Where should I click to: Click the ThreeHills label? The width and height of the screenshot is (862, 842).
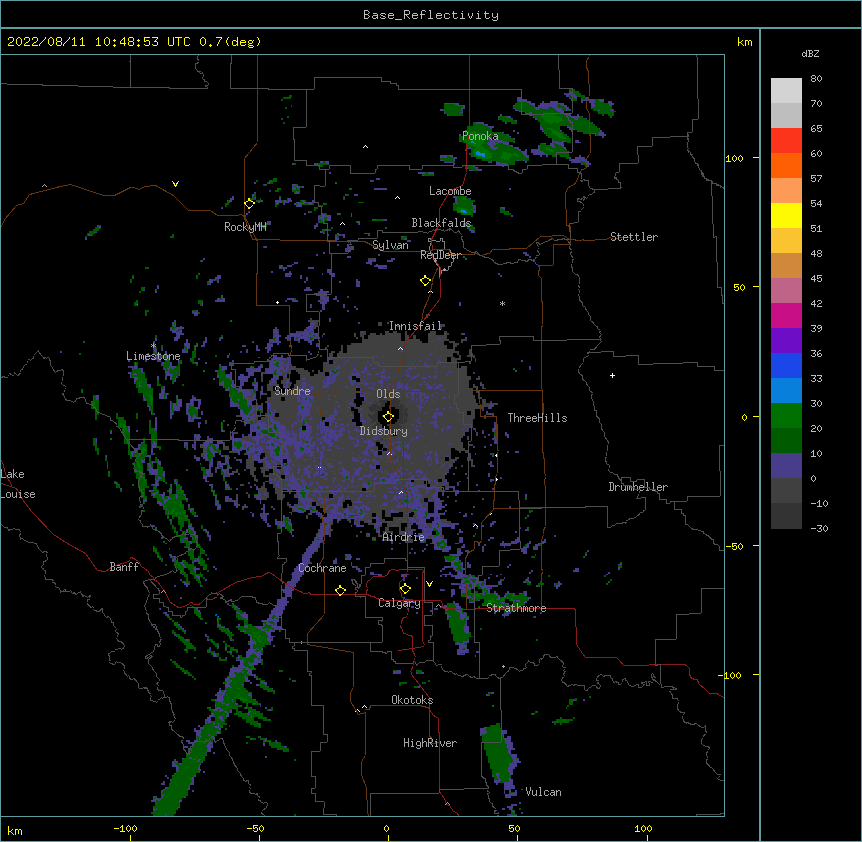click(x=537, y=418)
